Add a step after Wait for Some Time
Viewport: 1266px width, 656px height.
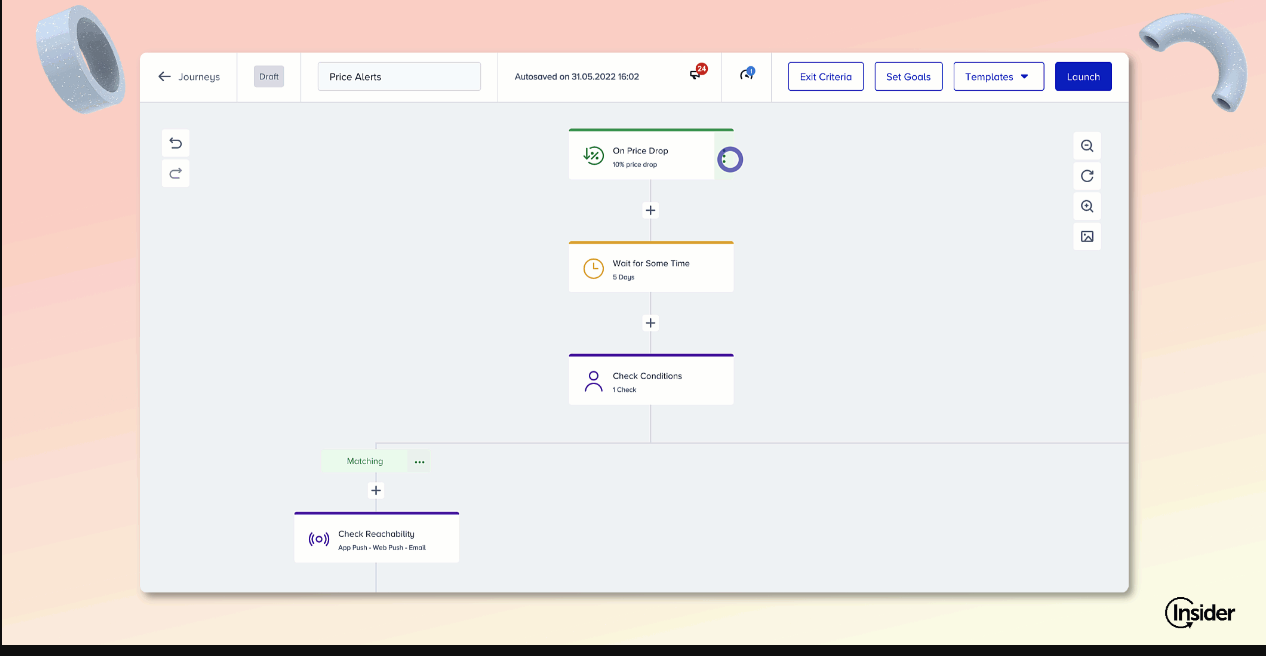tap(651, 323)
